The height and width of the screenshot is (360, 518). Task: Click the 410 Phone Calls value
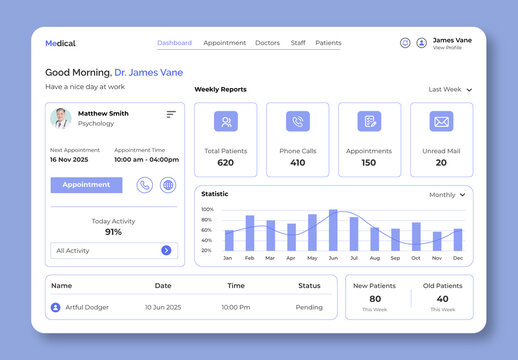[298, 163]
